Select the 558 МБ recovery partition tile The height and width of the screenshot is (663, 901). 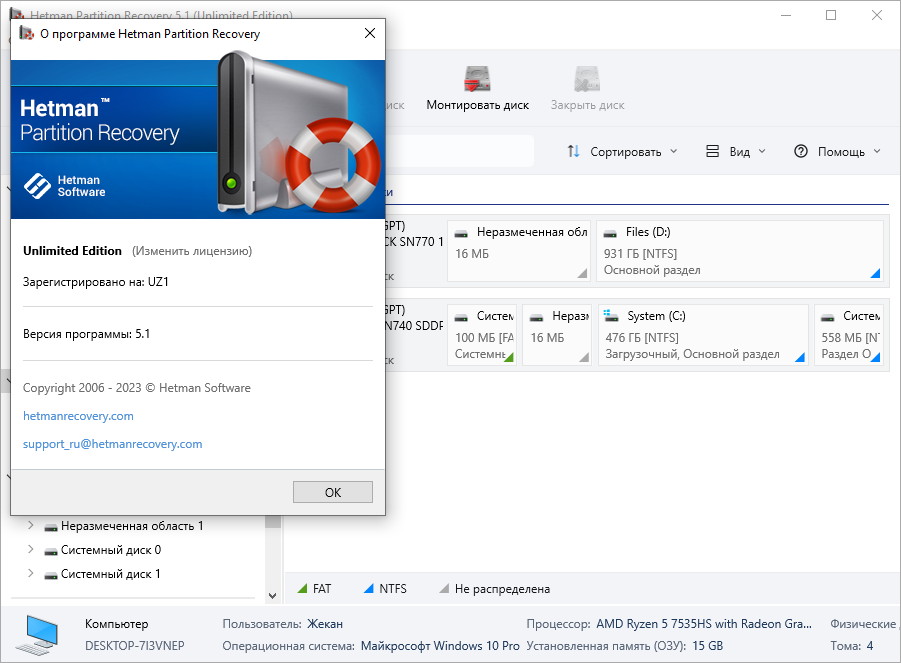pyautogui.click(x=849, y=335)
